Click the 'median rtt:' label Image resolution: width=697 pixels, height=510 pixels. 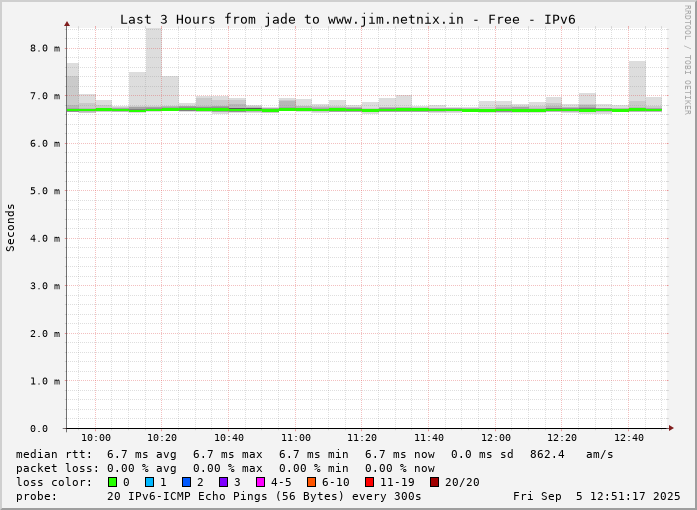[54, 454]
